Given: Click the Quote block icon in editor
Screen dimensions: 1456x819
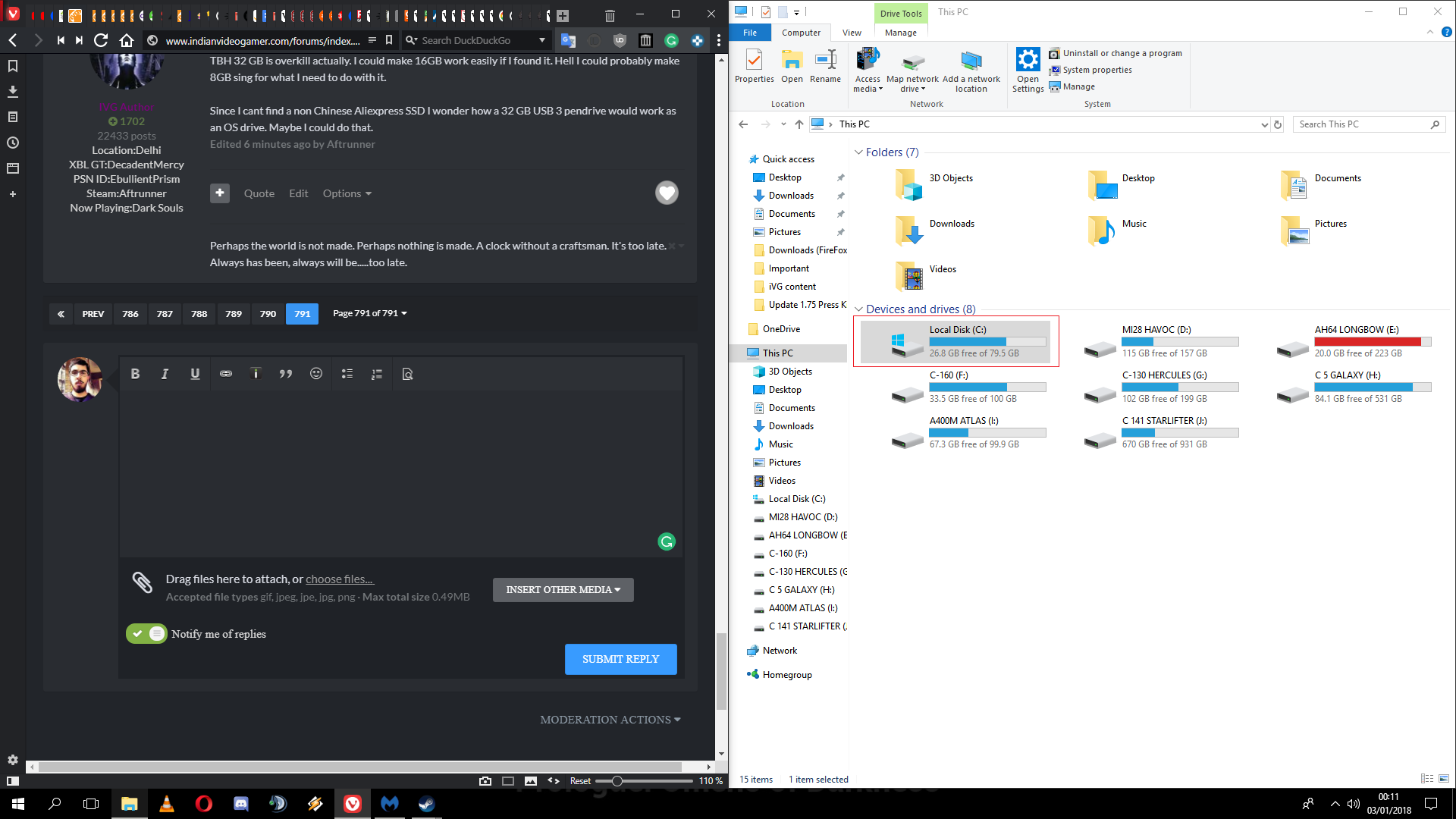Looking at the screenshot, I should 286,374.
